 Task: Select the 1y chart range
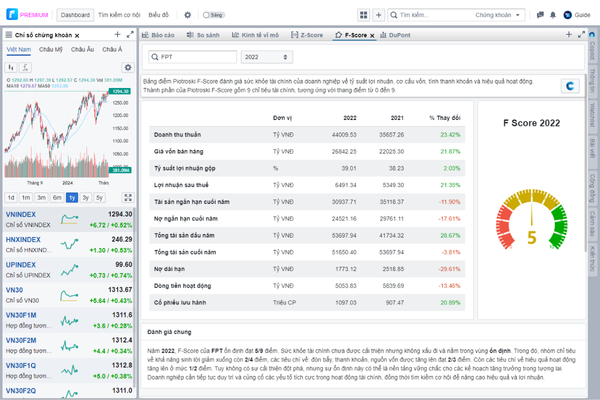pyautogui.click(x=72, y=198)
